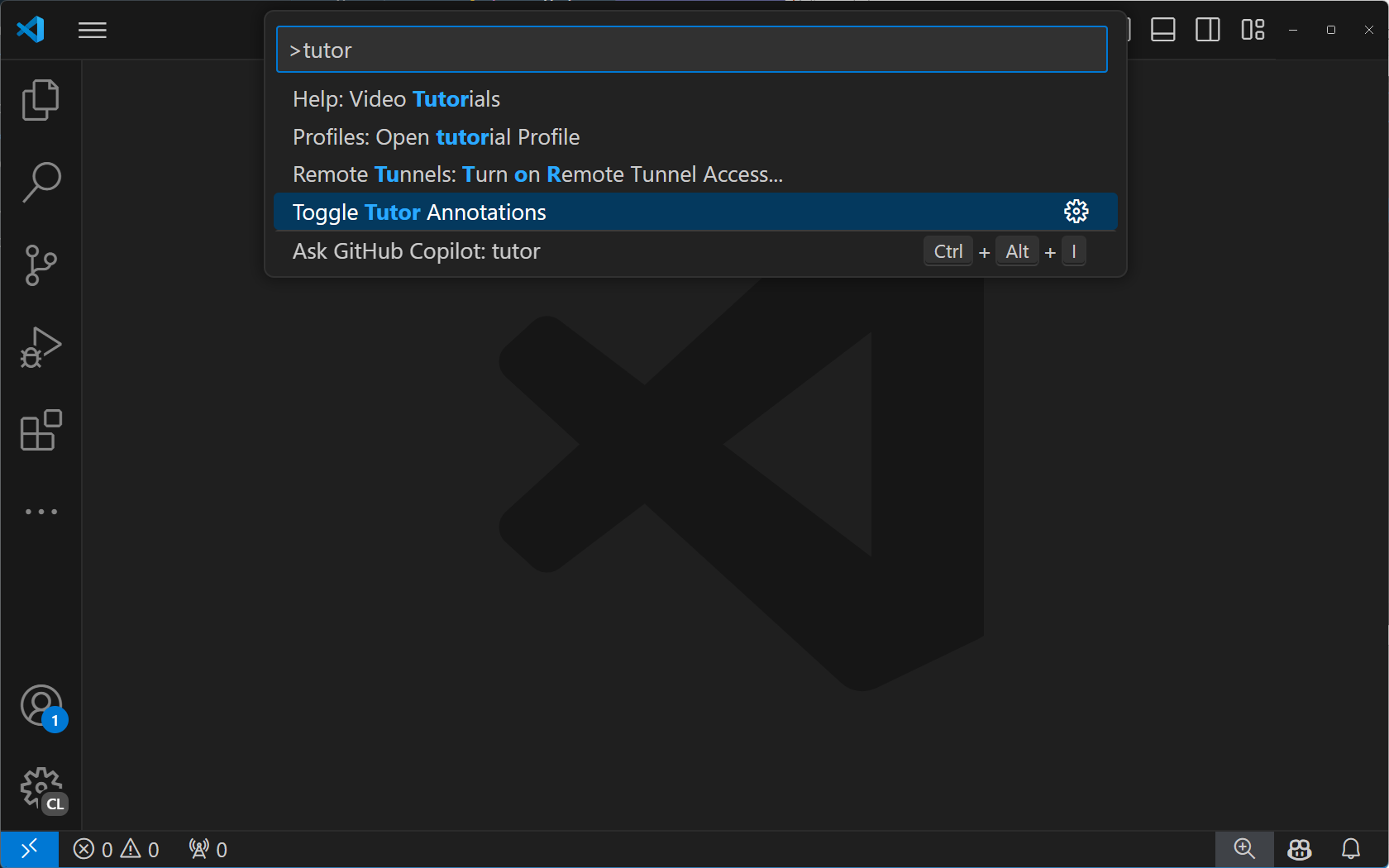Open the Explorer sidebar icon
The width and height of the screenshot is (1389, 868).
[41, 99]
